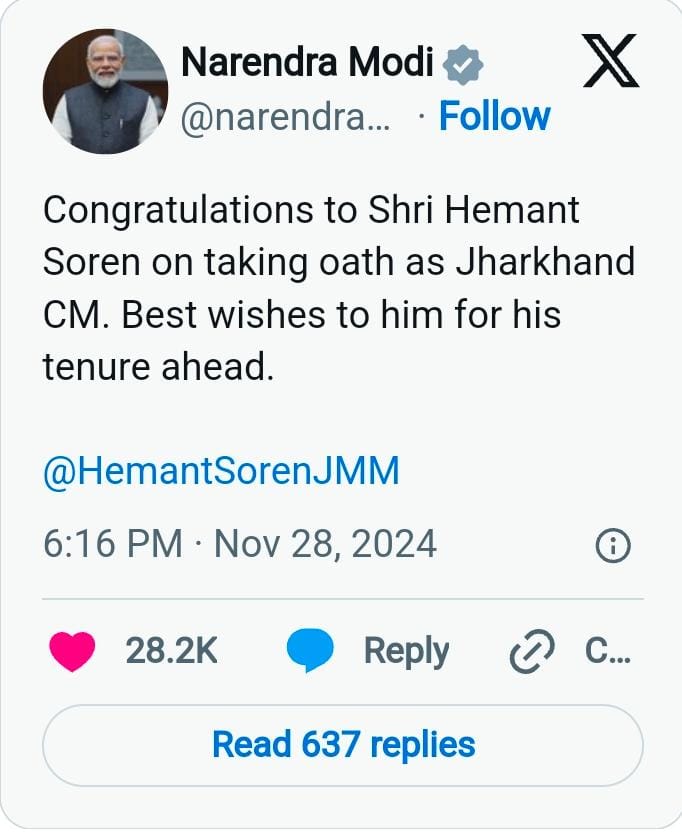Click the word Jharkhand in the post

pos(545,262)
